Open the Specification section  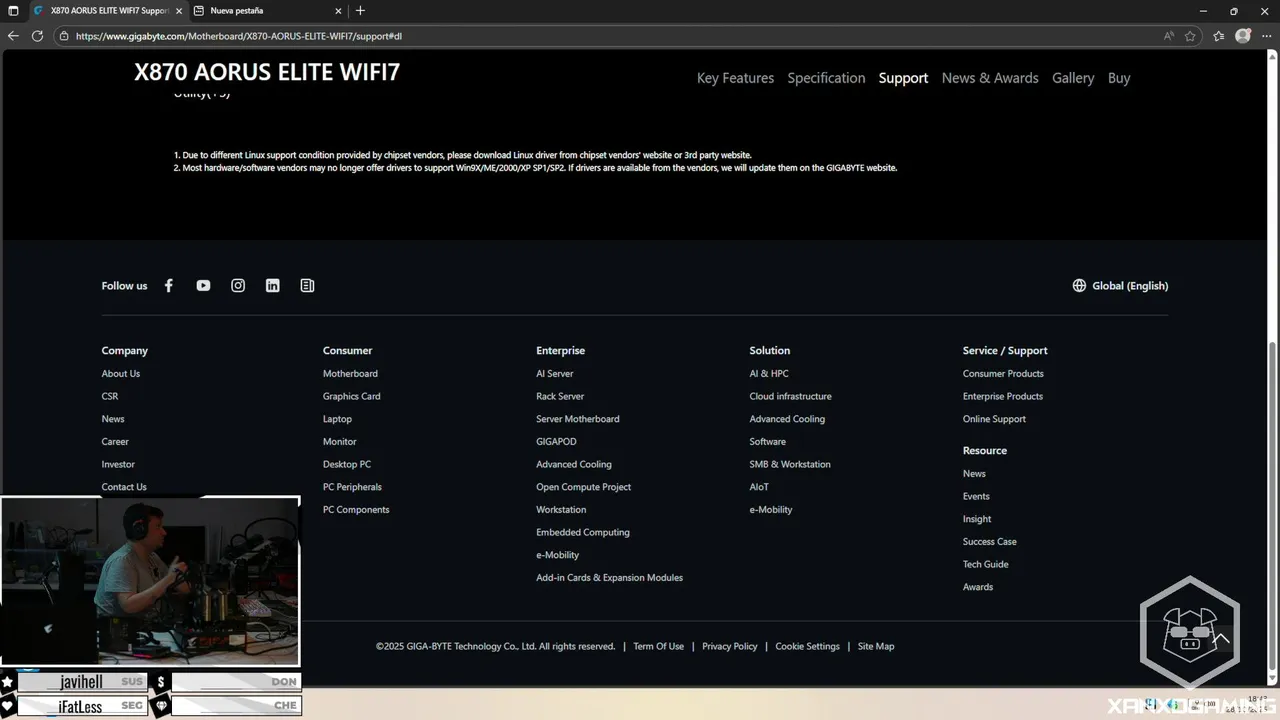click(826, 78)
